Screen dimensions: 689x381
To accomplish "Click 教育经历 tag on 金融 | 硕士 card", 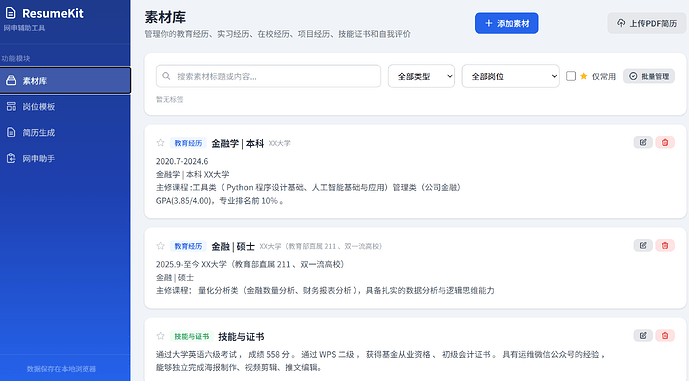I will pyautogui.click(x=188, y=246).
